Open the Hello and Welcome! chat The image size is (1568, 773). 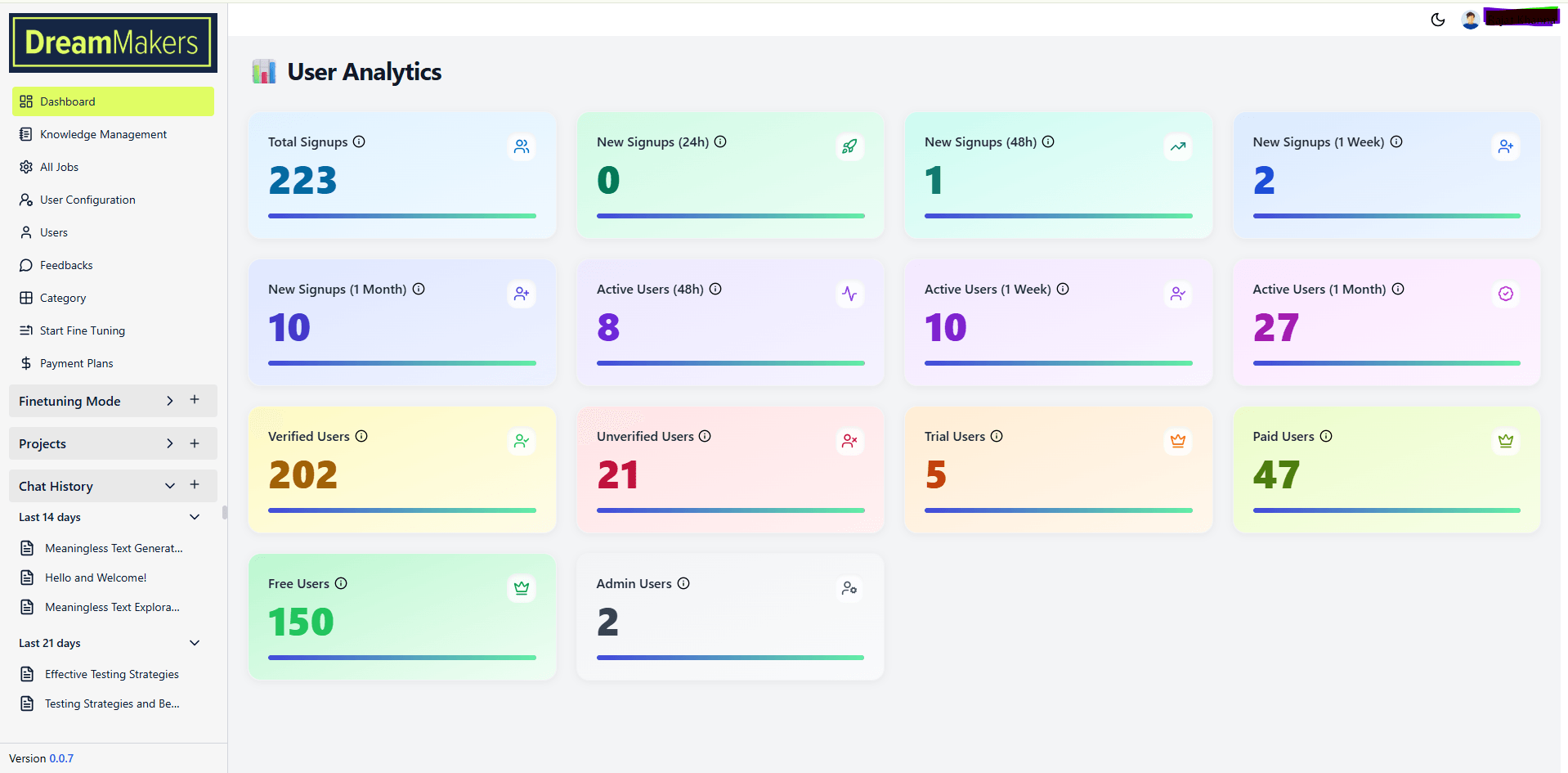click(x=96, y=578)
